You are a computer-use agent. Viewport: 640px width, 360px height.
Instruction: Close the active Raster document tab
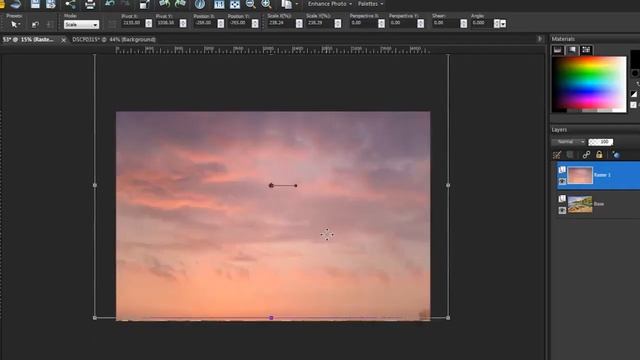[63, 40]
